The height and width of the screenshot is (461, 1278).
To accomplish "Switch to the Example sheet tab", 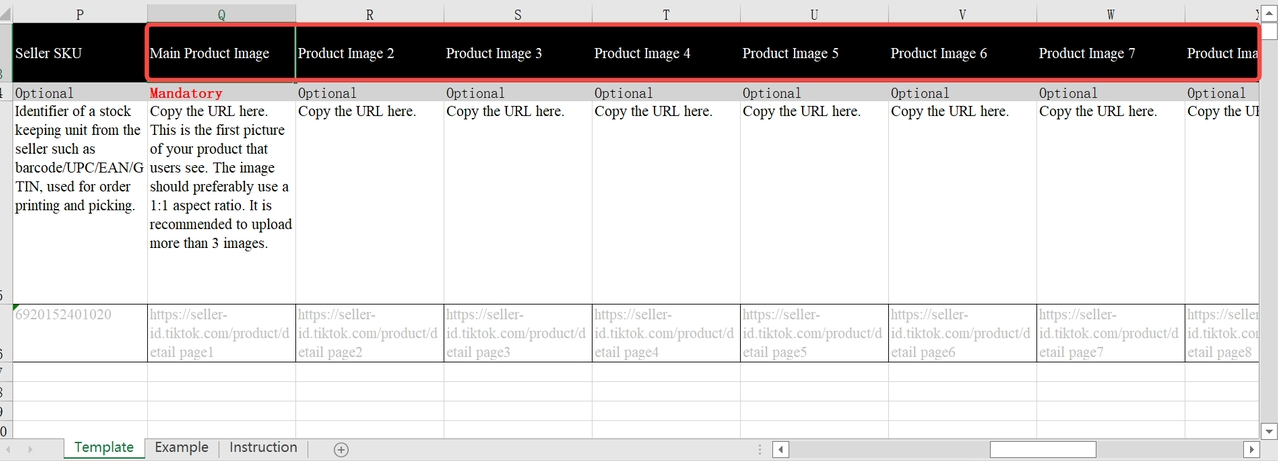I will click(182, 448).
